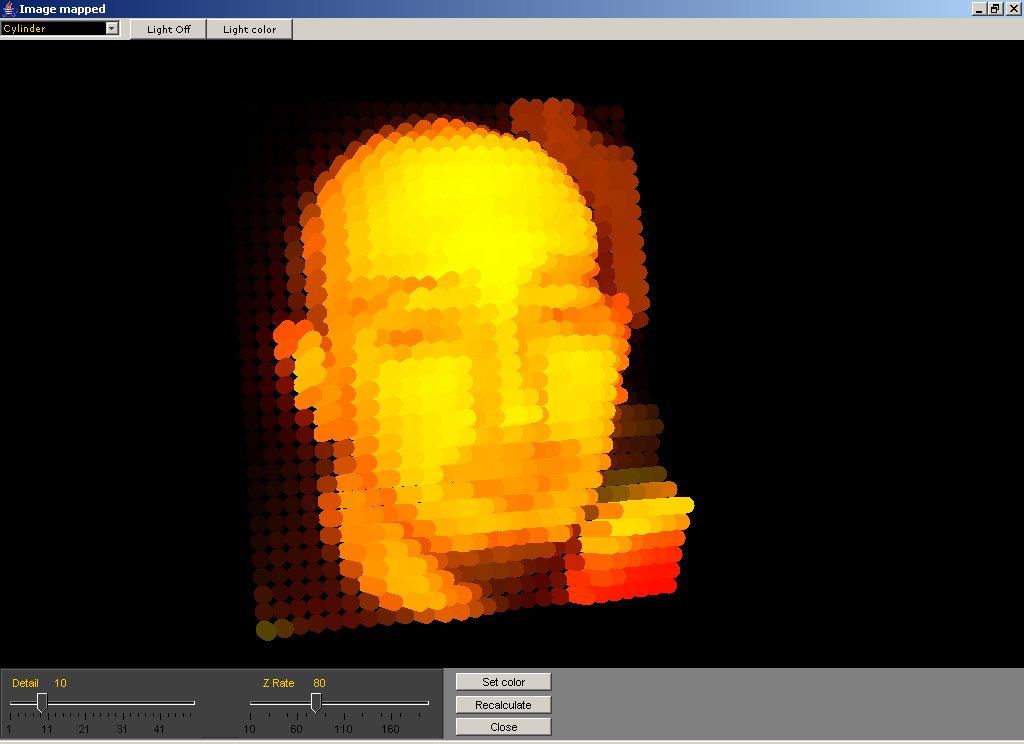Click the Image mapped title bar text
Viewport: 1024px width, 744px height.
[62, 9]
